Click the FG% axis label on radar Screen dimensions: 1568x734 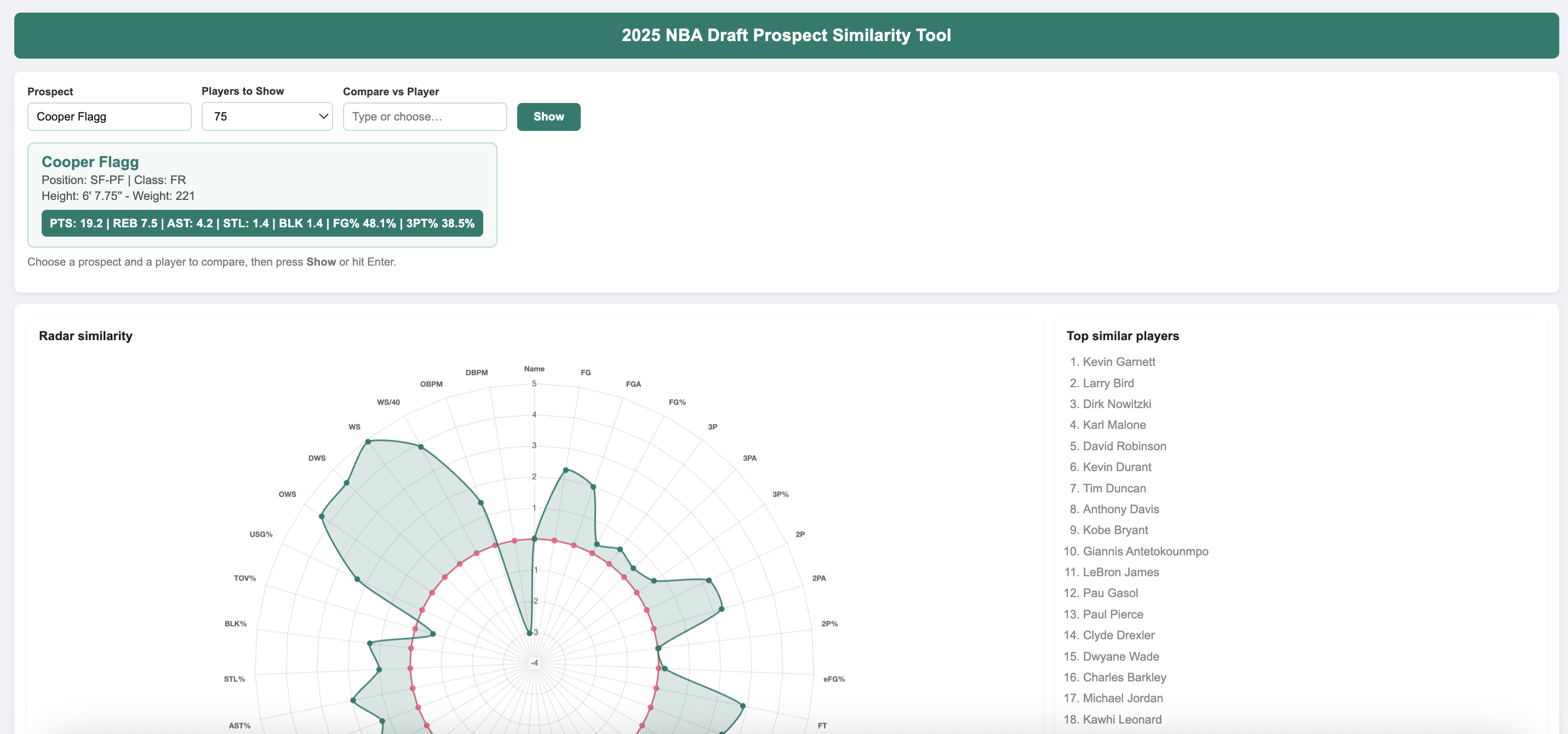[x=678, y=402]
